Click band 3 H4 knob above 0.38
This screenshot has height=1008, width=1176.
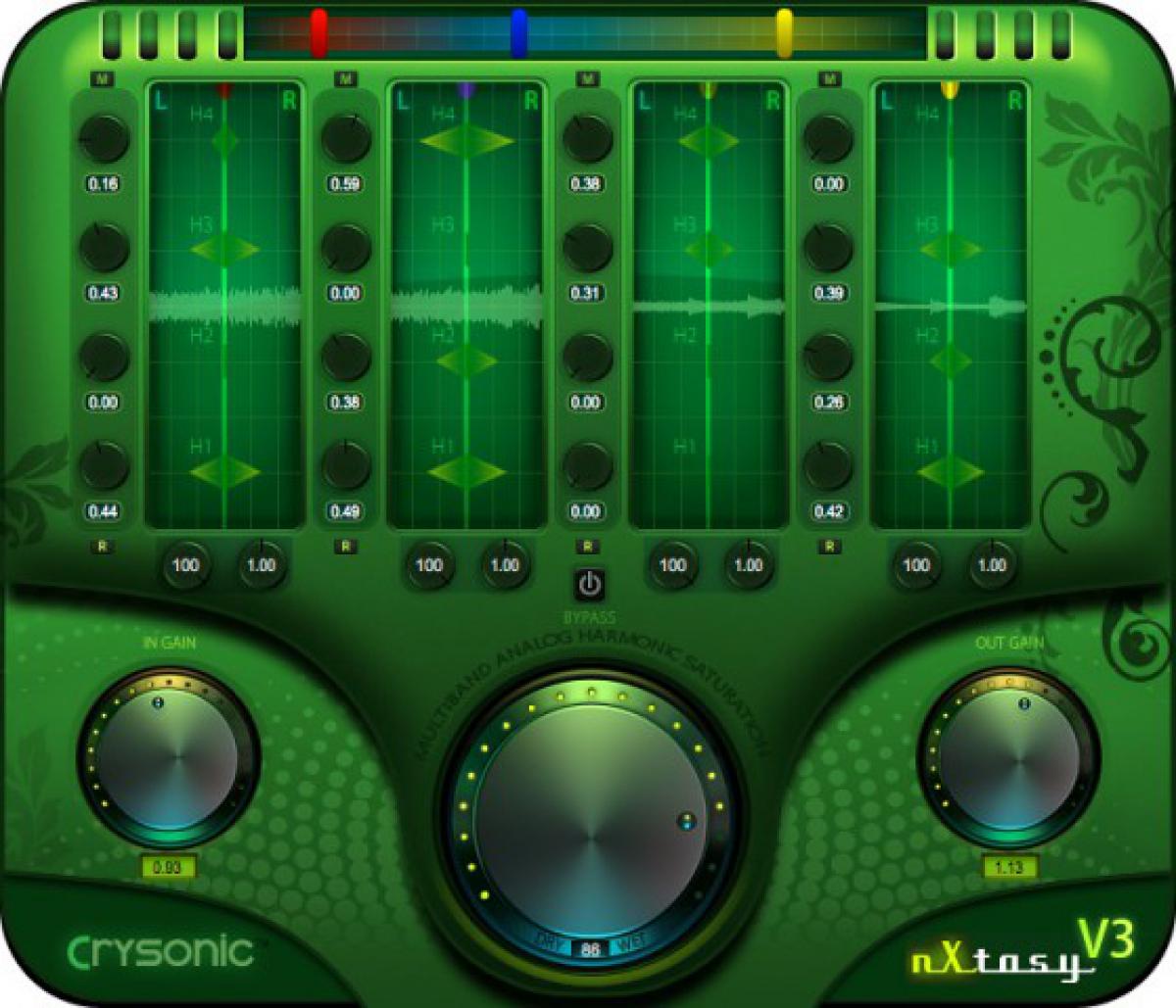pos(587,138)
